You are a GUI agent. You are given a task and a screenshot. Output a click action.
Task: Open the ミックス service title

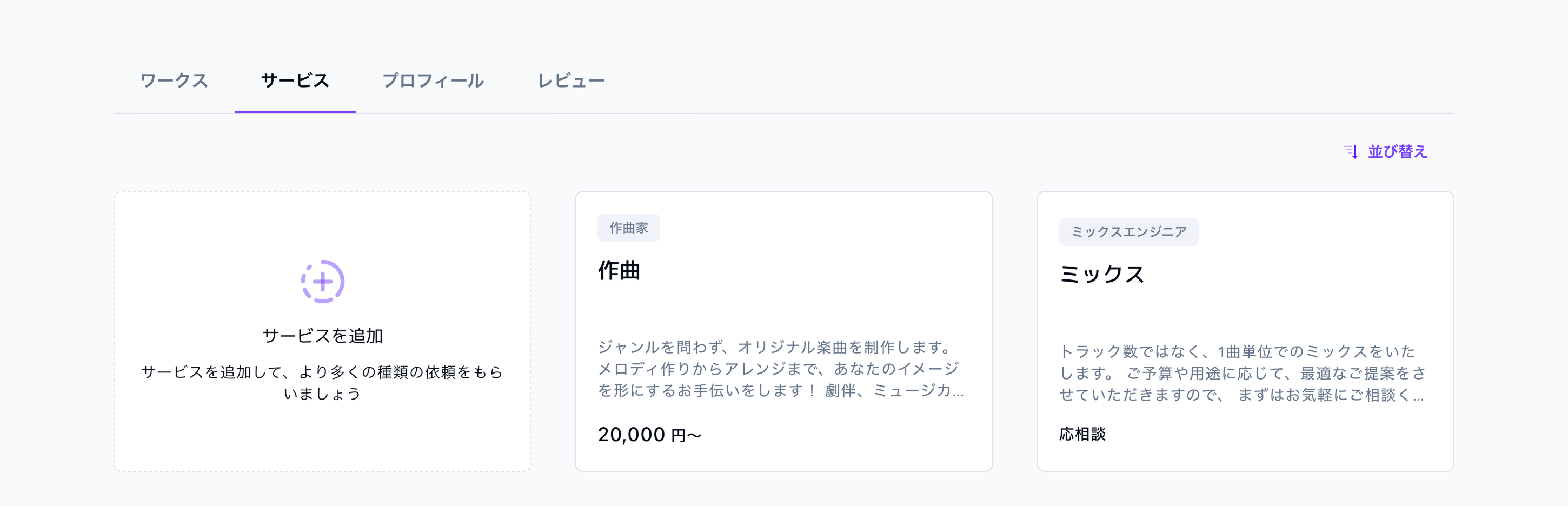point(1102,275)
